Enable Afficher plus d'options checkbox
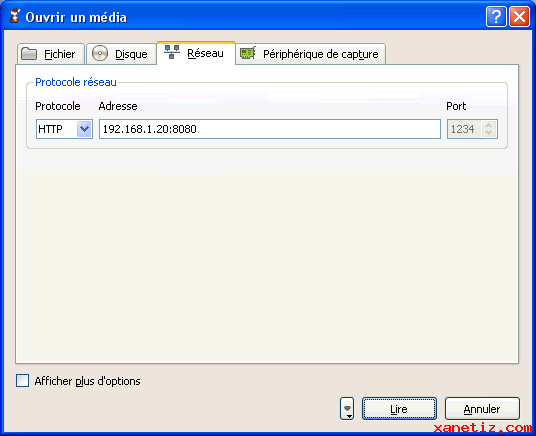Viewport: 536px width, 436px height. (x=23, y=381)
